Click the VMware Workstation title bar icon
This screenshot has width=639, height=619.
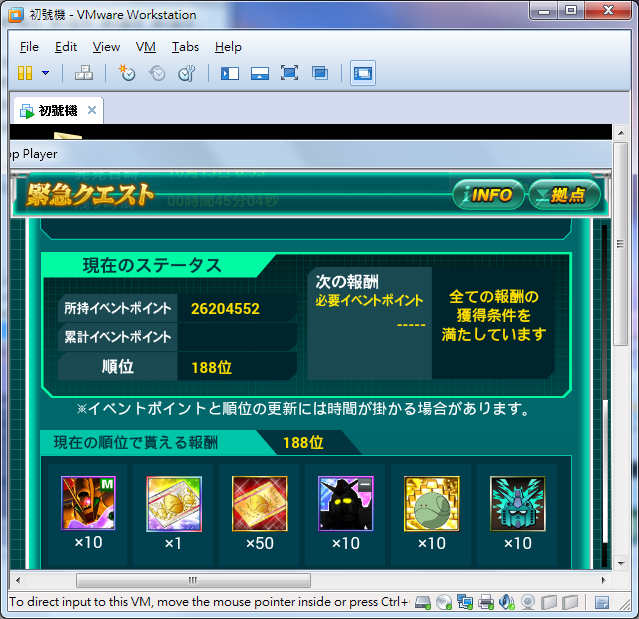coord(15,15)
